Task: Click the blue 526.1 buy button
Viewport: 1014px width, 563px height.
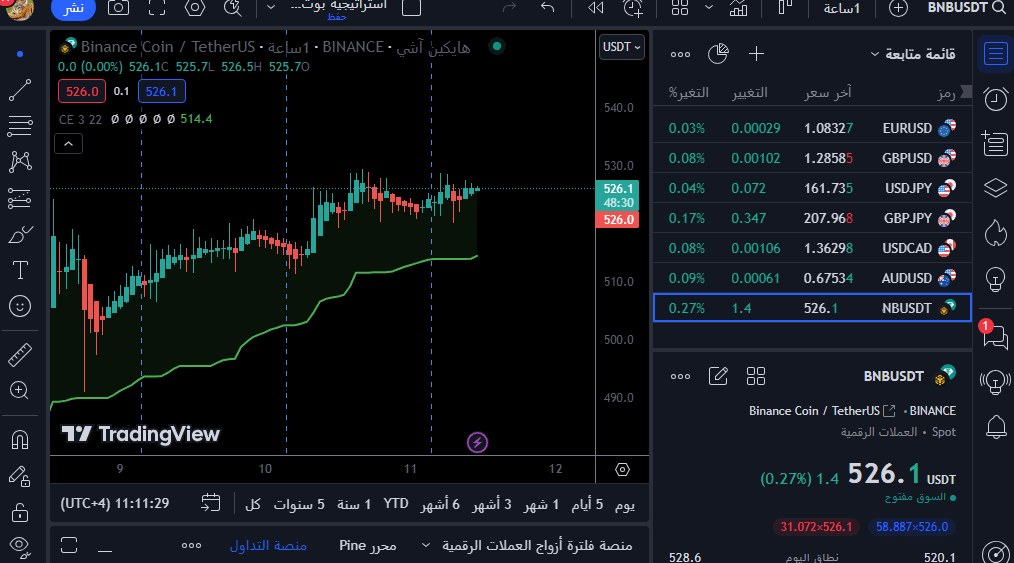Action: tap(161, 91)
